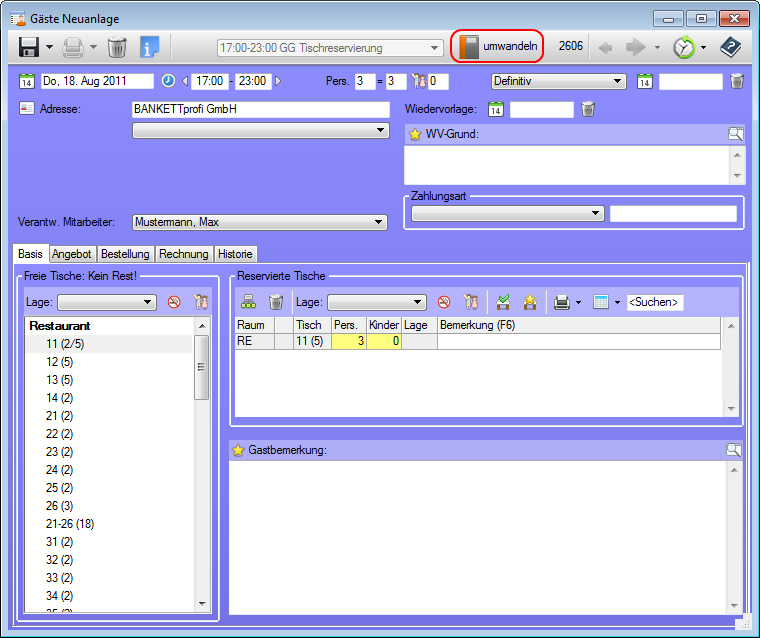This screenshot has height=638, width=760.
Task: Click the free tables list scrollbar thumb
Action: [201, 366]
